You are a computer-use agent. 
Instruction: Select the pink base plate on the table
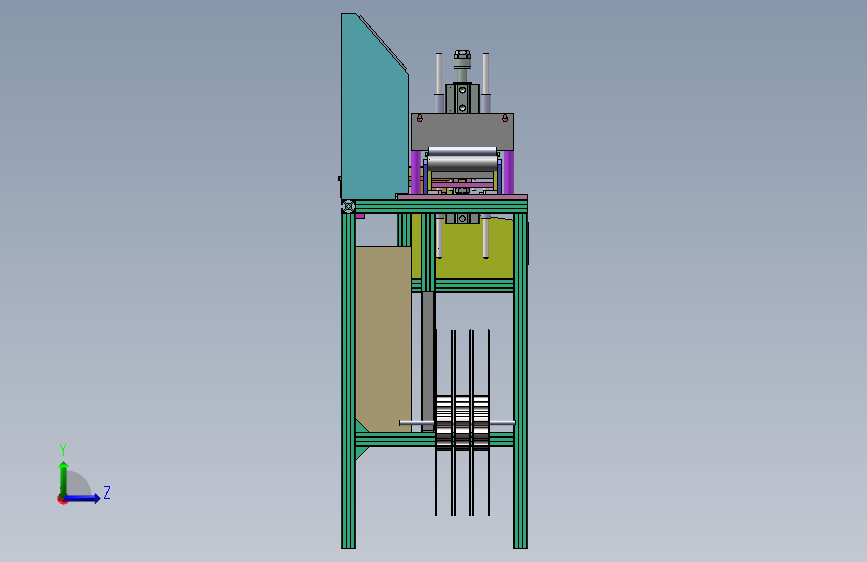[x=462, y=197]
